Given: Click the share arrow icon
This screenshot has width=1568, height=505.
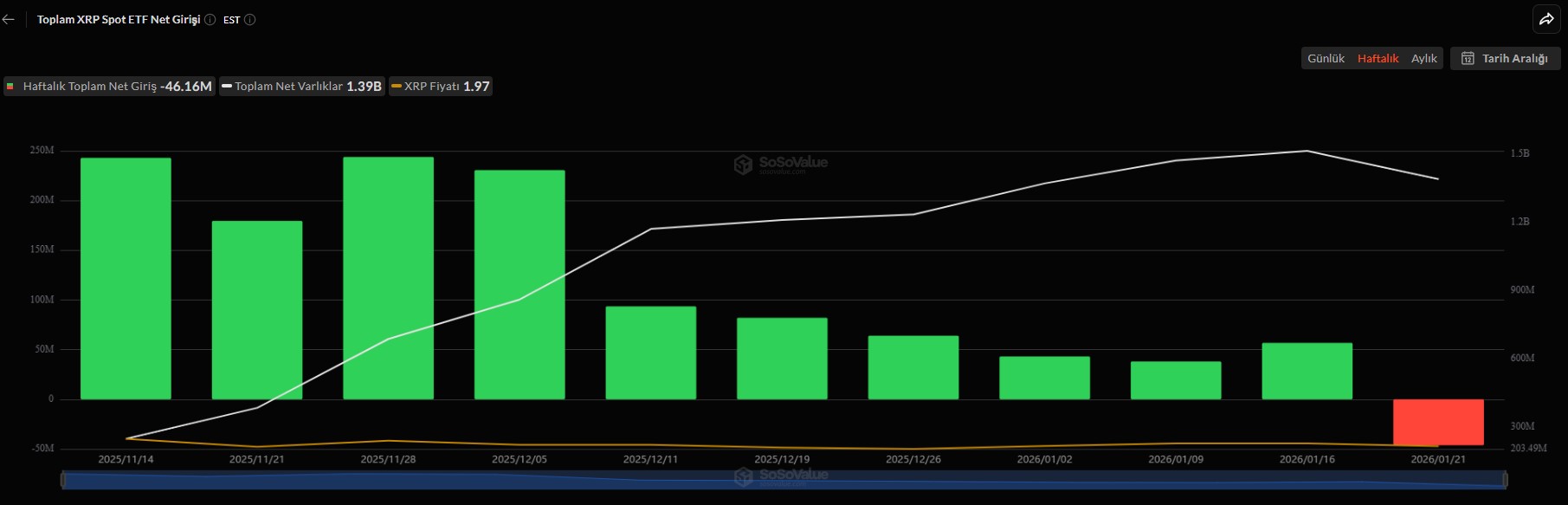Looking at the screenshot, I should pyautogui.click(x=1546, y=19).
